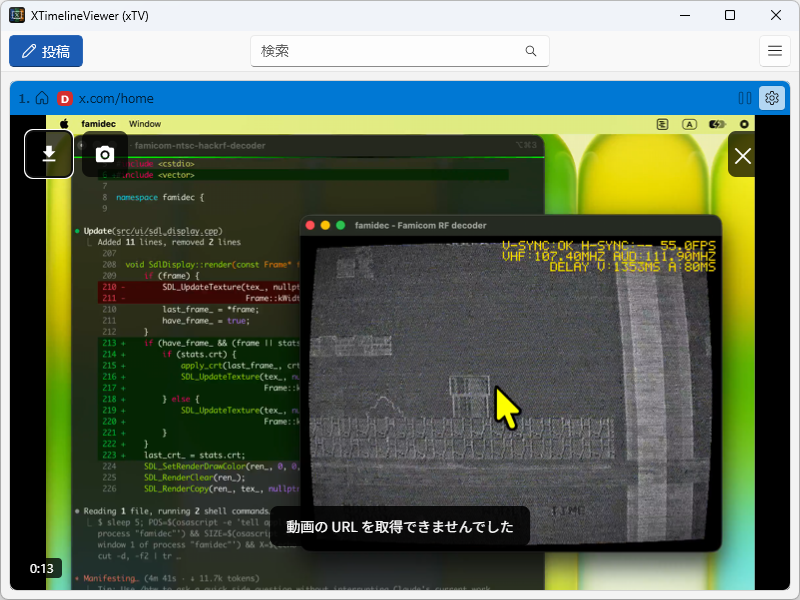The image size is (800, 600).
Task: Click the input source A icon
Action: (x=689, y=124)
